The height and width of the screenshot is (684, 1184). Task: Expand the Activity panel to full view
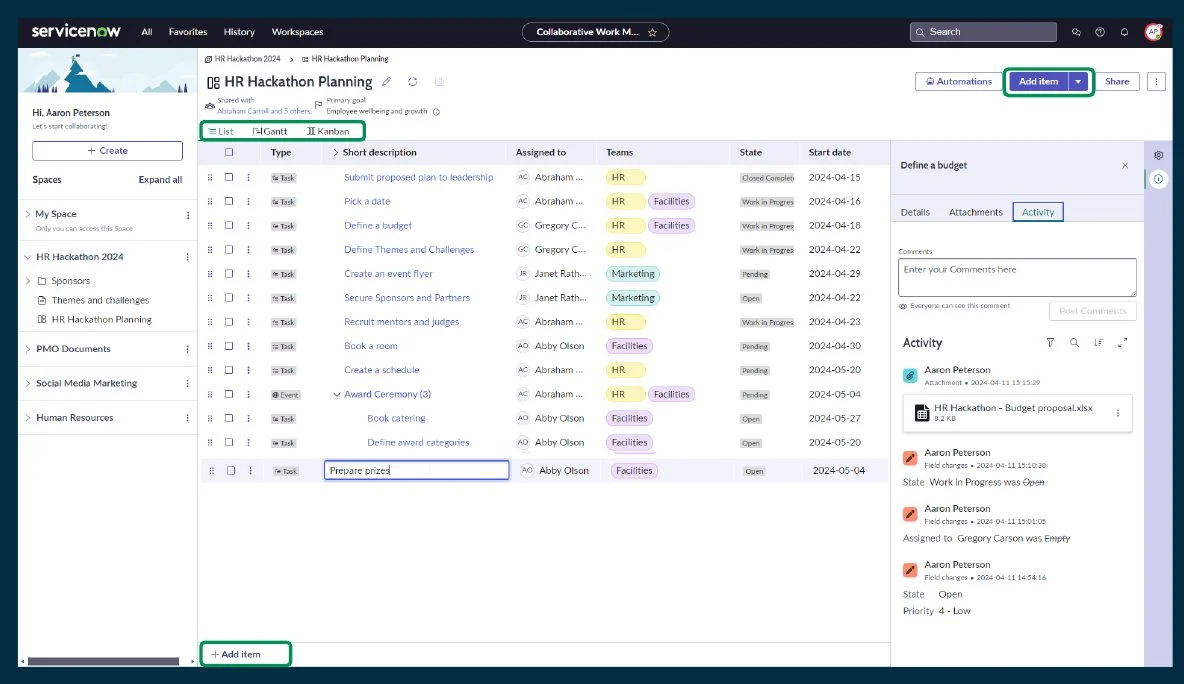click(x=1123, y=343)
